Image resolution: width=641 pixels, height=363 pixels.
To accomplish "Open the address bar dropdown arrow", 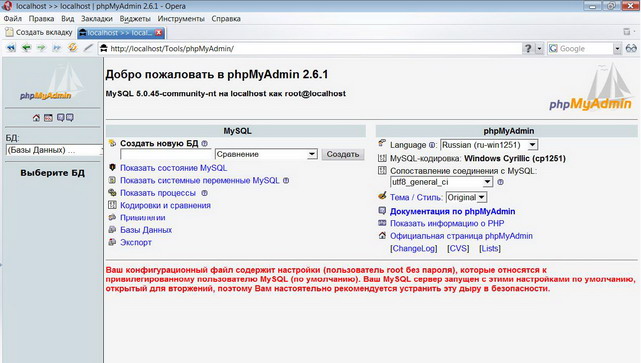I will click(x=540, y=49).
